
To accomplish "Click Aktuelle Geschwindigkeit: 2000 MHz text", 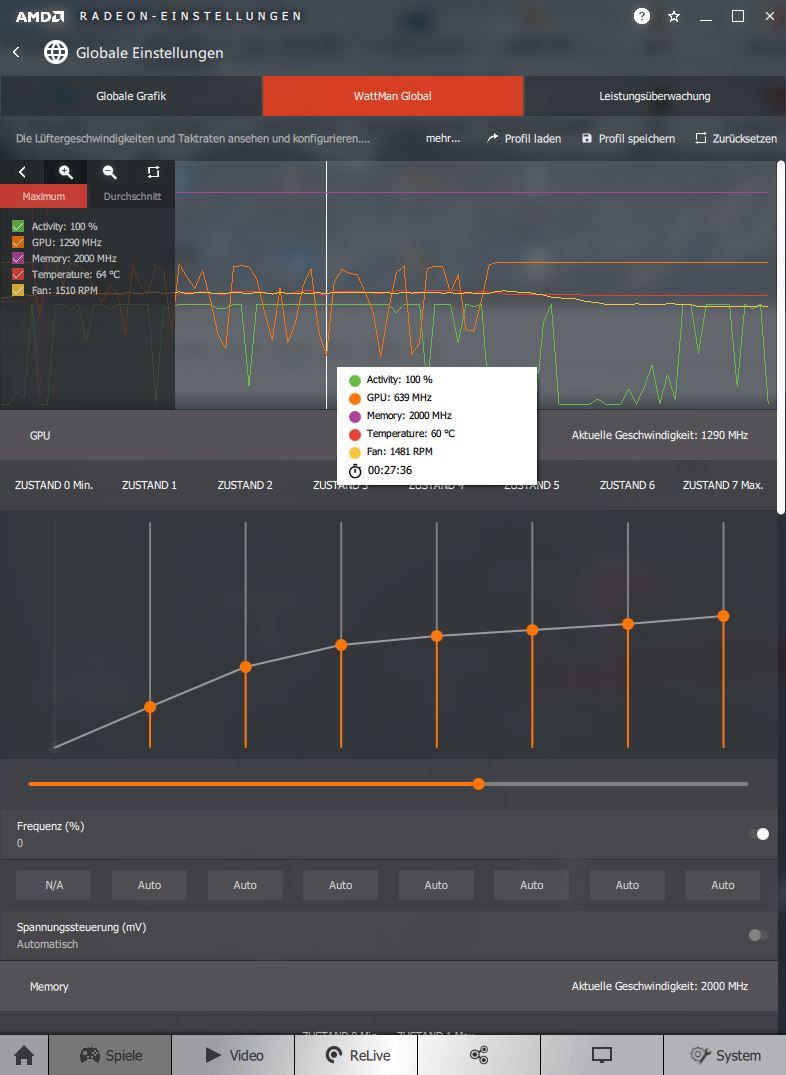I will point(660,986).
